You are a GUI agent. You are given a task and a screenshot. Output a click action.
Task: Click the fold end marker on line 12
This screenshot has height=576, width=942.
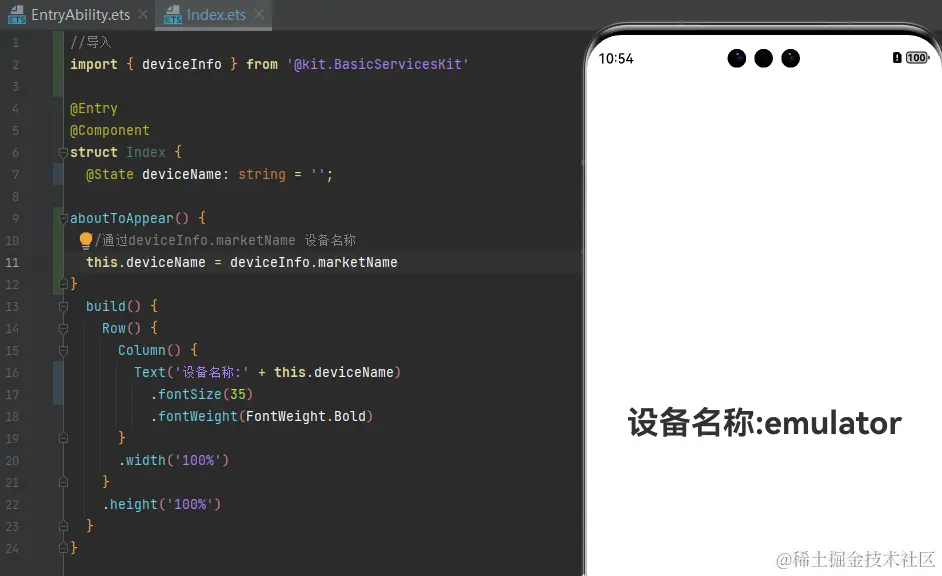point(62,283)
